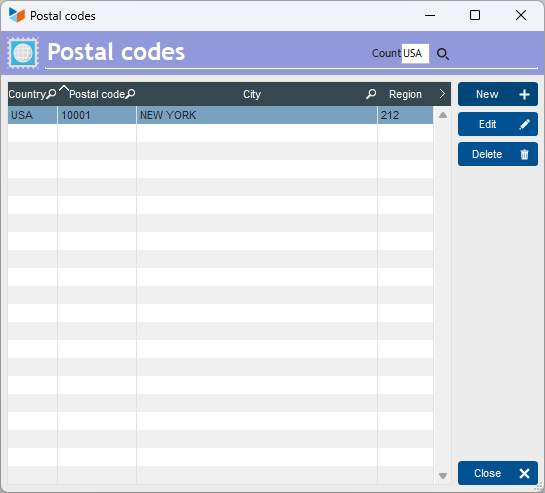
Task: Click the pencil icon on Edit button
Action: (x=524, y=124)
